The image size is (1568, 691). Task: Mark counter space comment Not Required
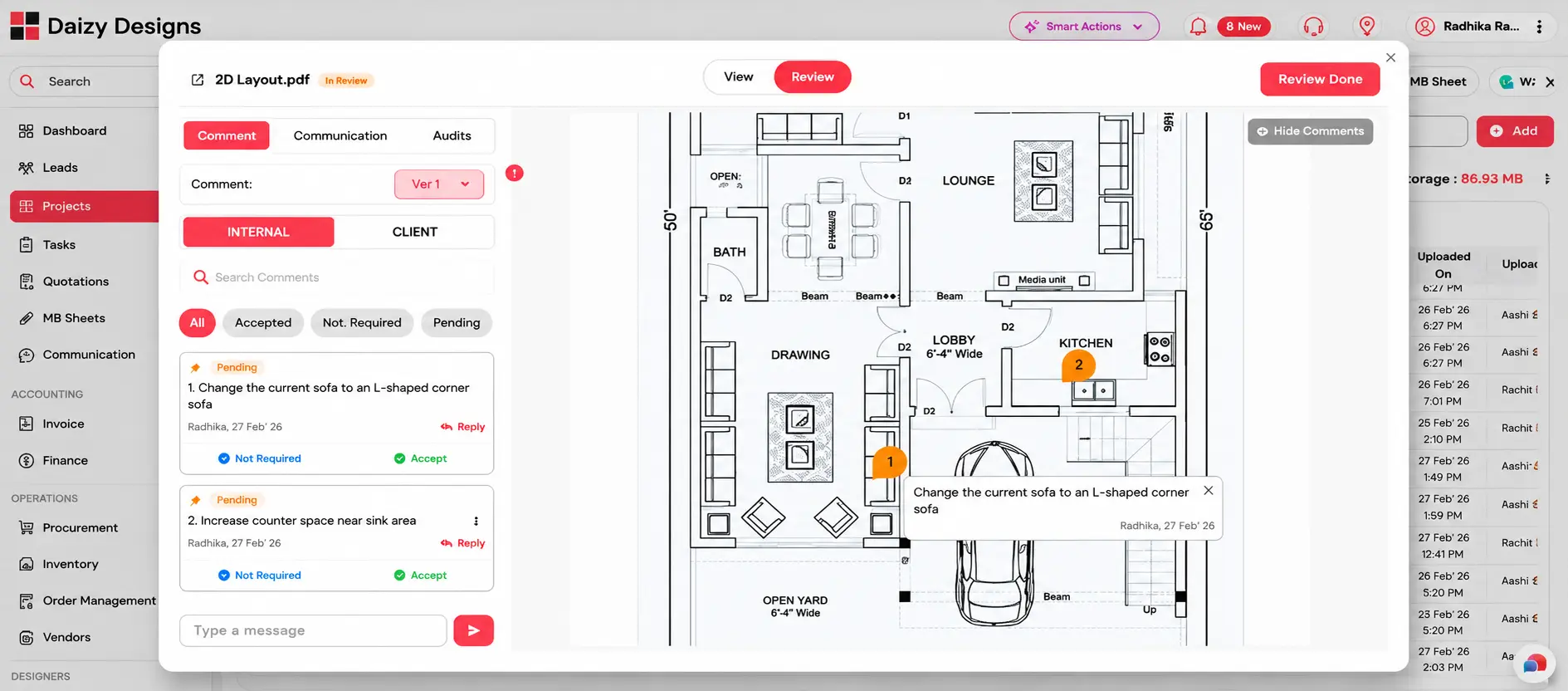click(x=260, y=576)
